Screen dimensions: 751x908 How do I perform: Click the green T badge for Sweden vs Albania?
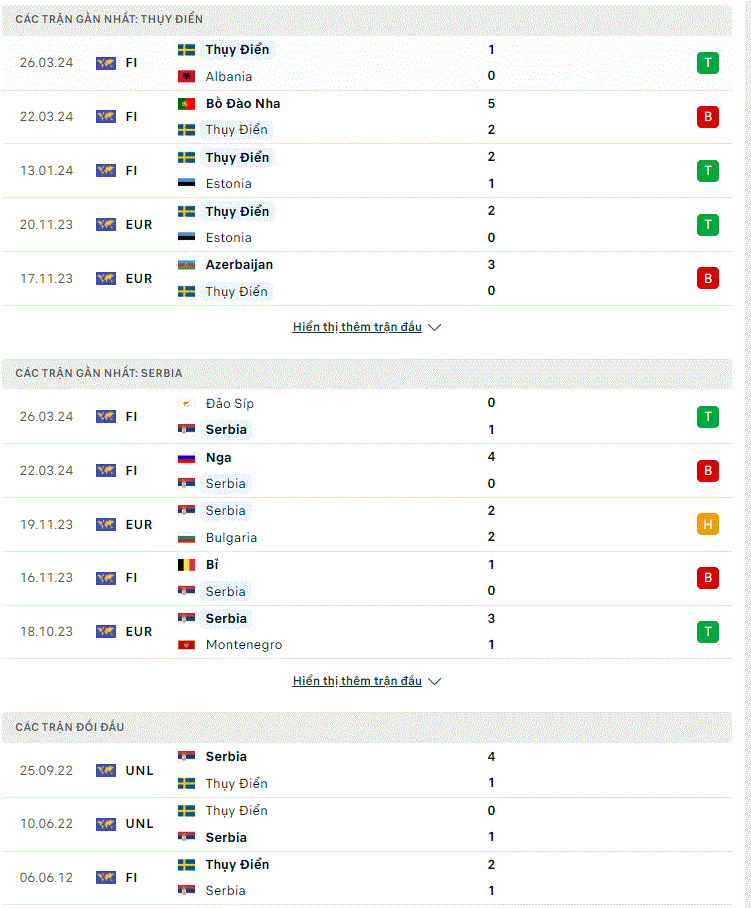pos(707,63)
